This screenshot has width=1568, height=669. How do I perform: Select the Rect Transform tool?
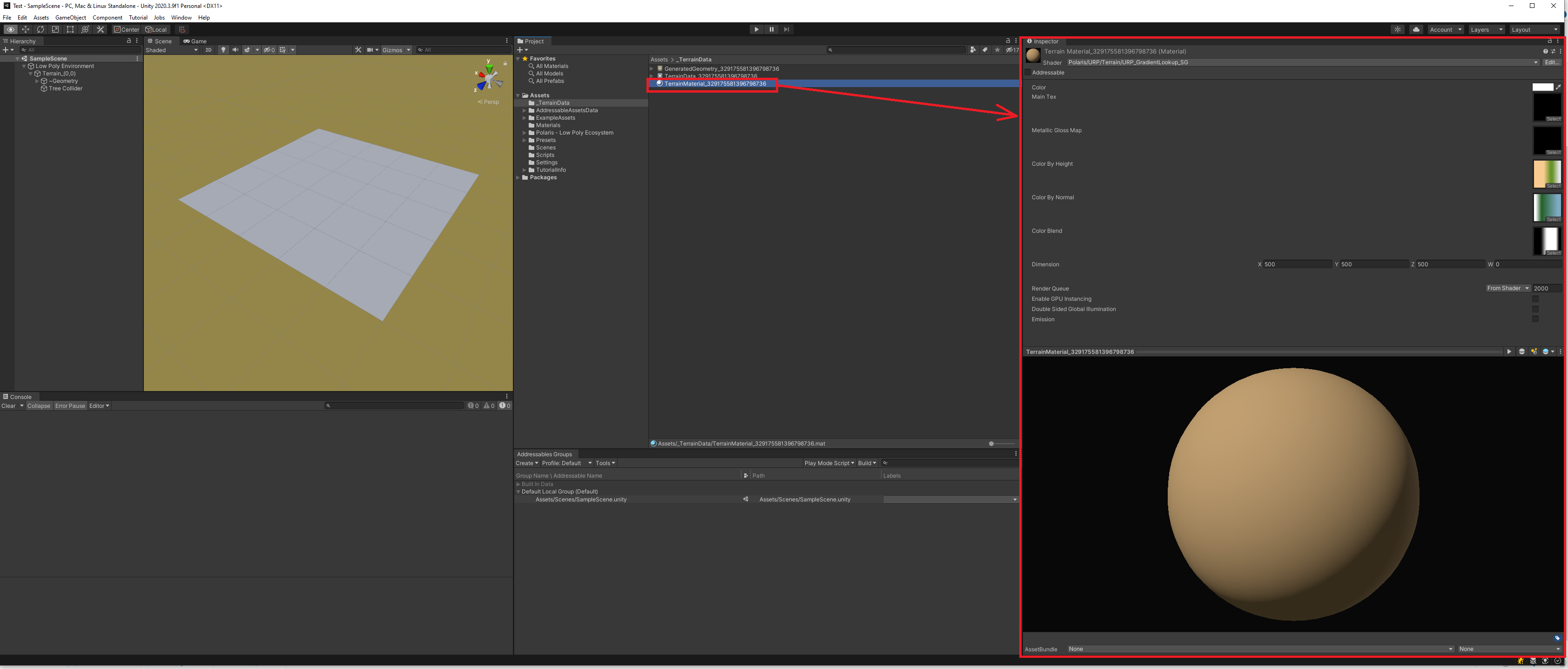(70, 29)
